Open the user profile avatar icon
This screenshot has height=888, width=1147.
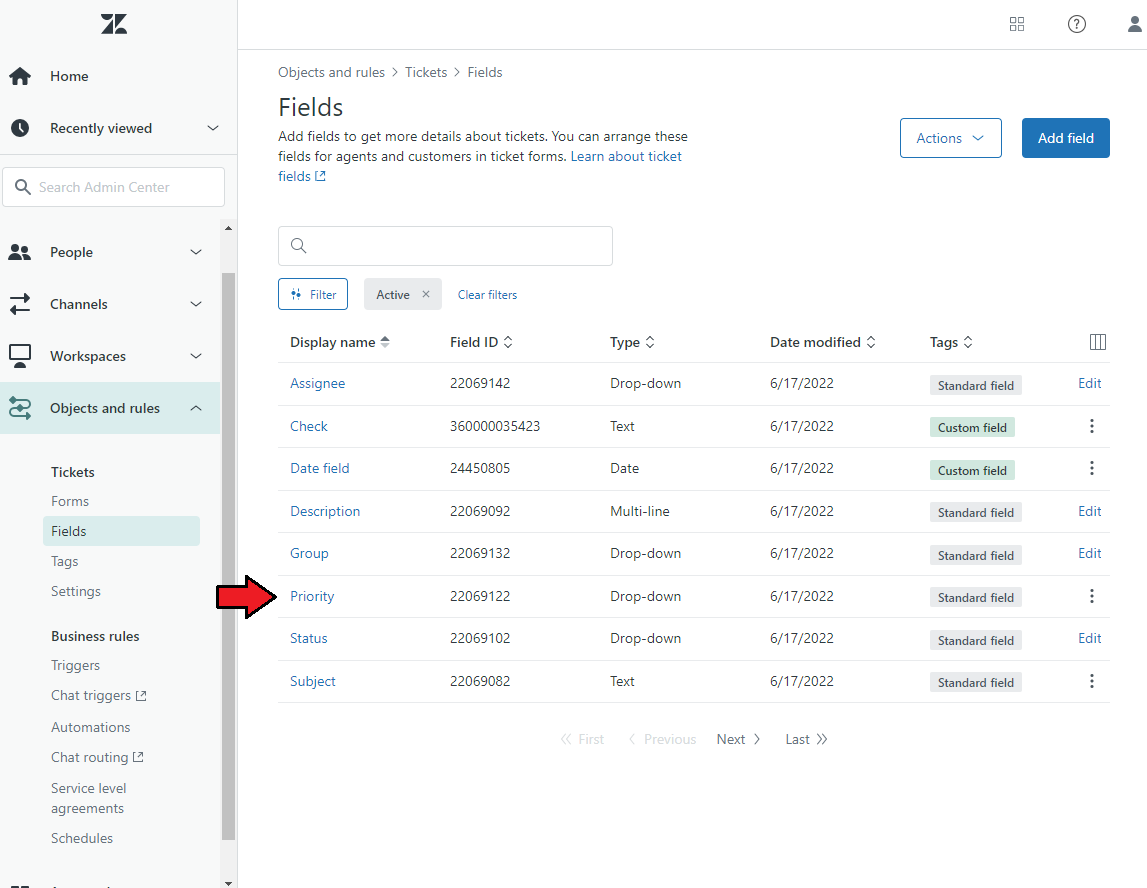coord(1135,24)
